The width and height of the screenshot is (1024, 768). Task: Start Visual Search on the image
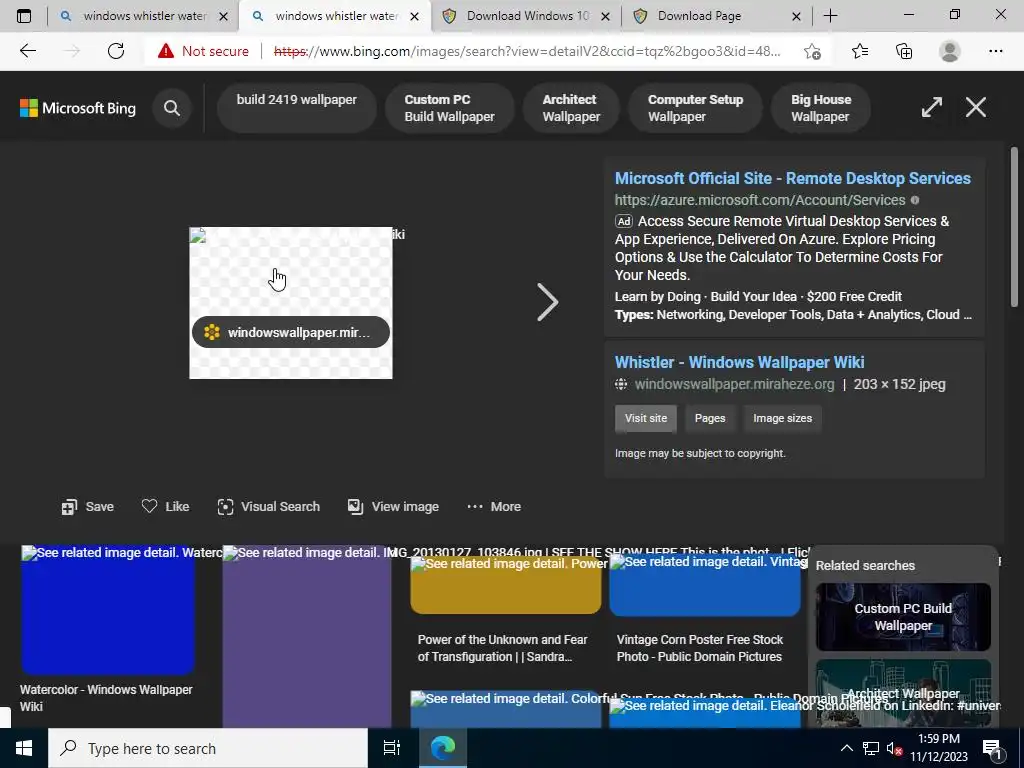[x=268, y=507]
